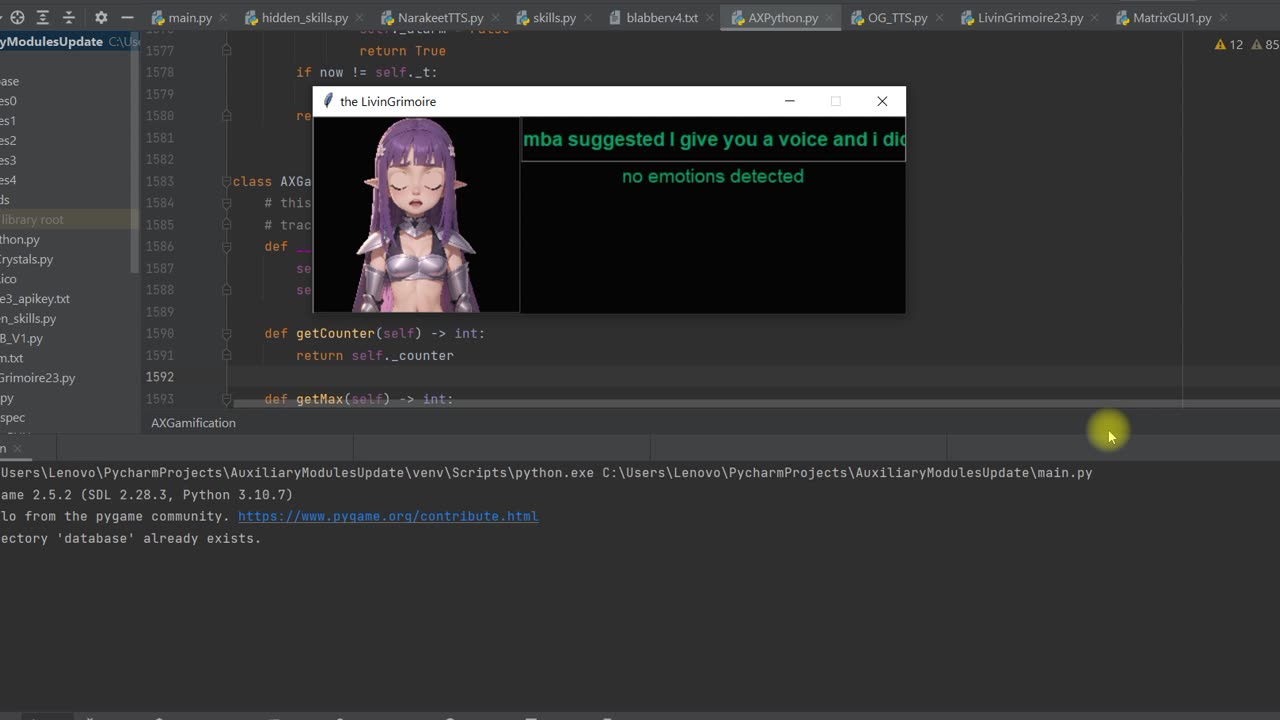Click the getCounter method name in code
The image size is (1280, 720).
pos(335,333)
